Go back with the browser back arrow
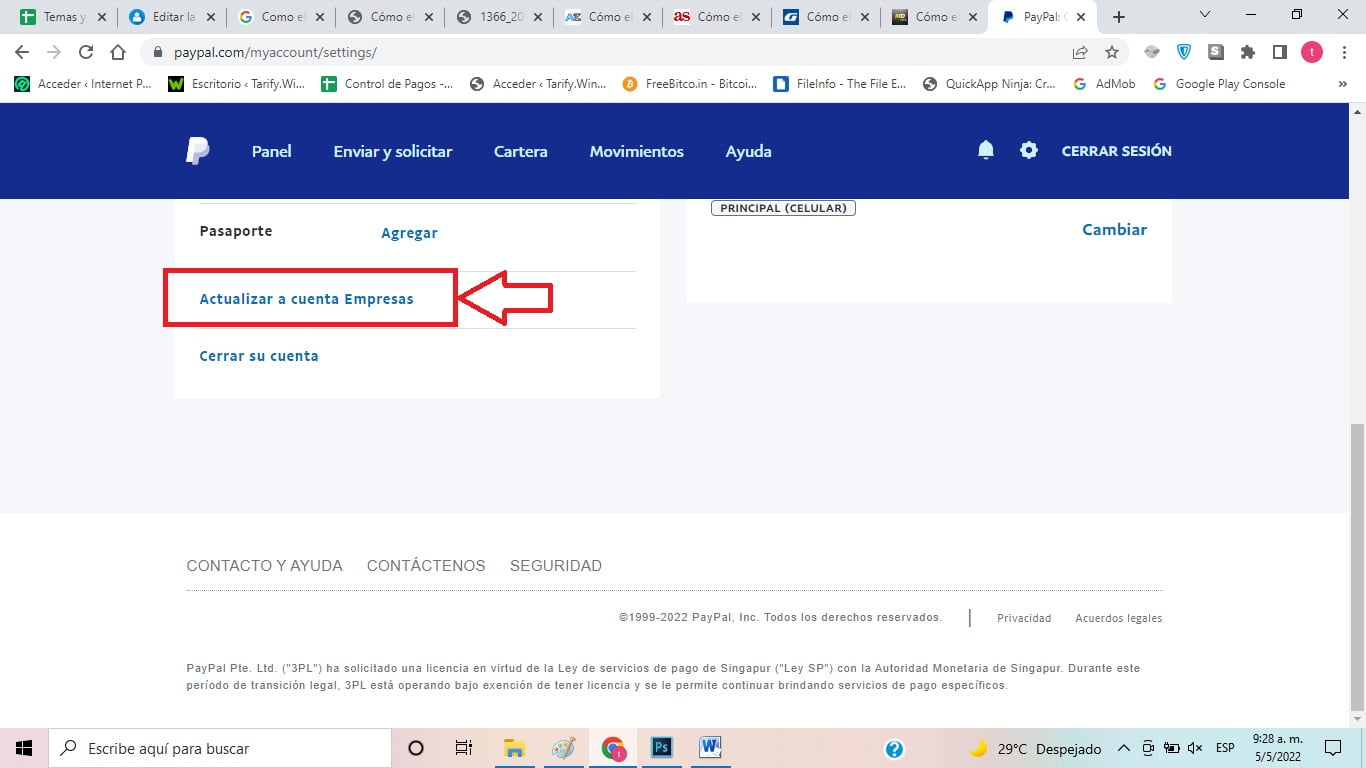 click(22, 52)
